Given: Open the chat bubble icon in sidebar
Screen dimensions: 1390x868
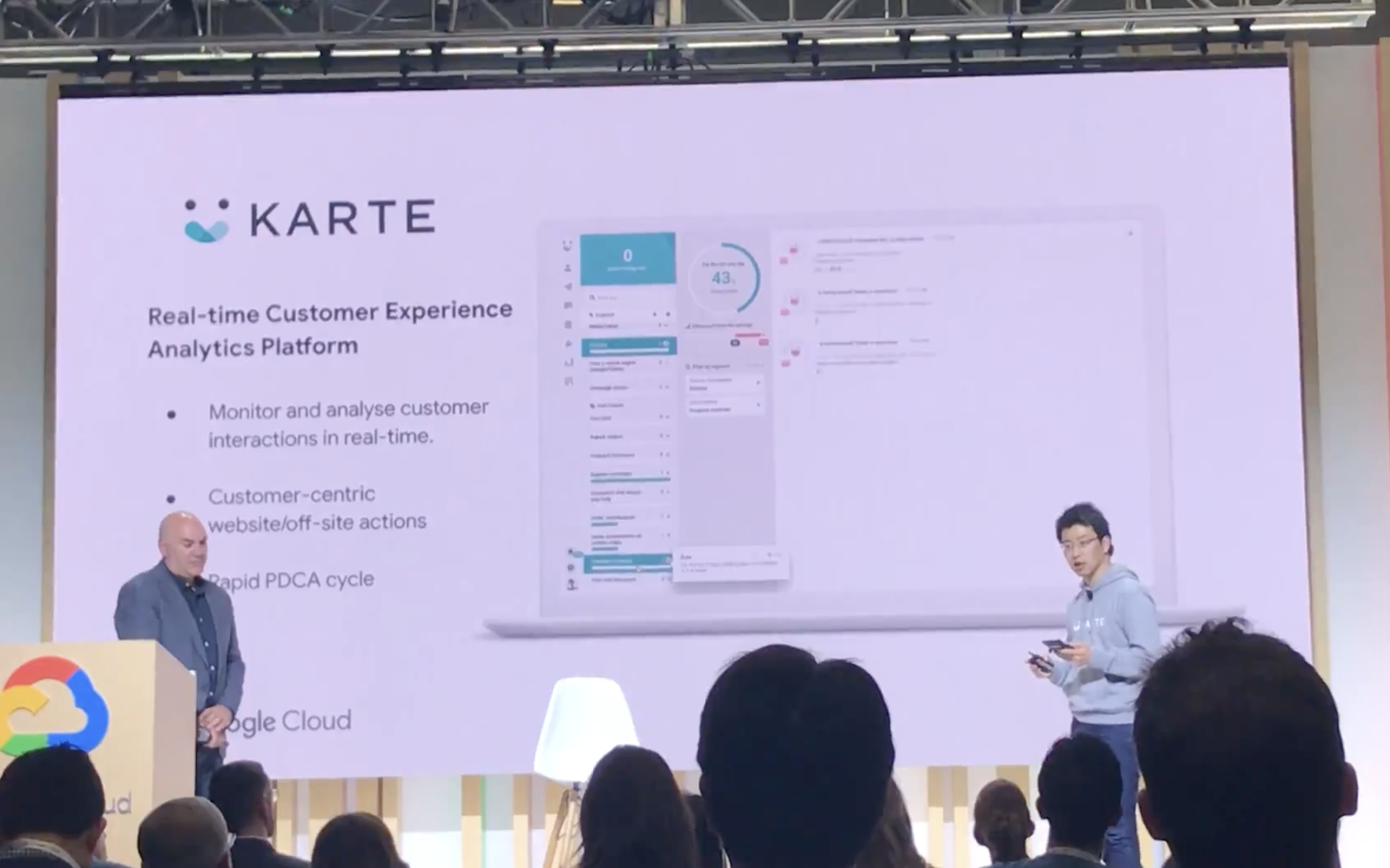Looking at the screenshot, I should click(x=567, y=305).
